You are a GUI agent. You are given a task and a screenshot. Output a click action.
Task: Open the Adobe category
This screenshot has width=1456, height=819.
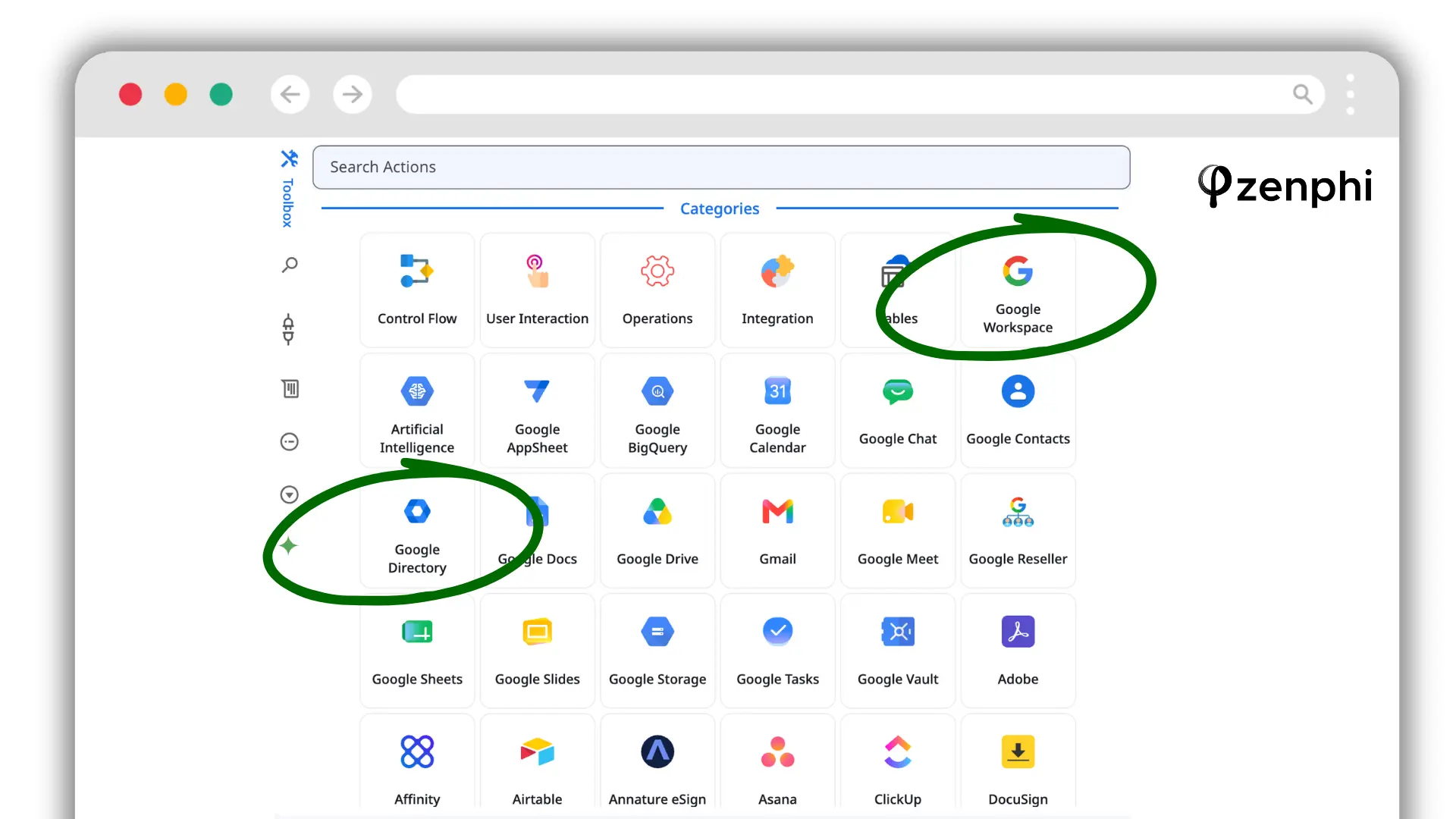pyautogui.click(x=1018, y=651)
